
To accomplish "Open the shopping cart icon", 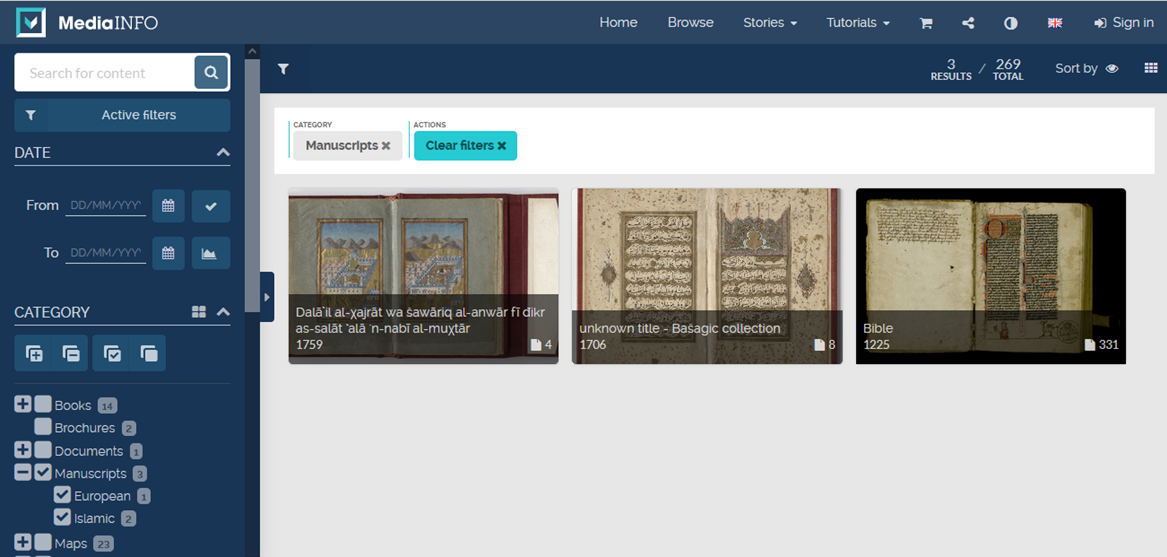I will (926, 23).
